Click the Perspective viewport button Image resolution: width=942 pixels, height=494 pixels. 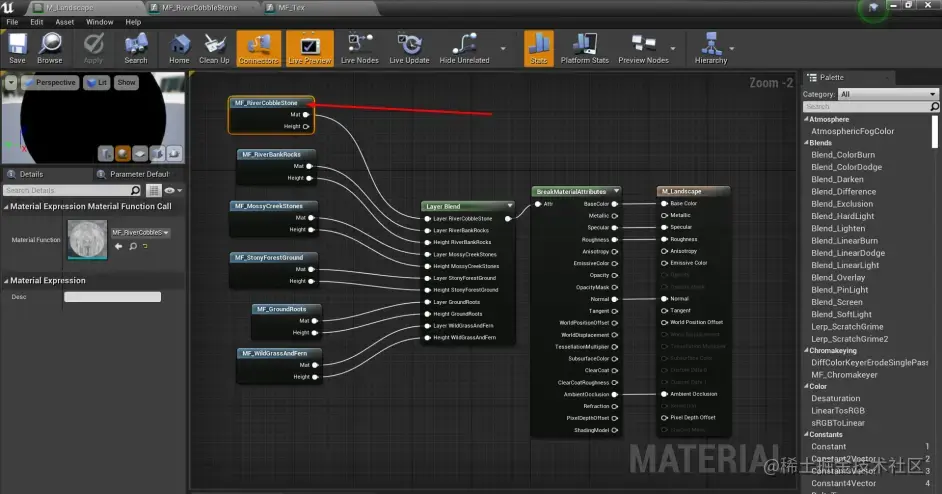(49, 82)
